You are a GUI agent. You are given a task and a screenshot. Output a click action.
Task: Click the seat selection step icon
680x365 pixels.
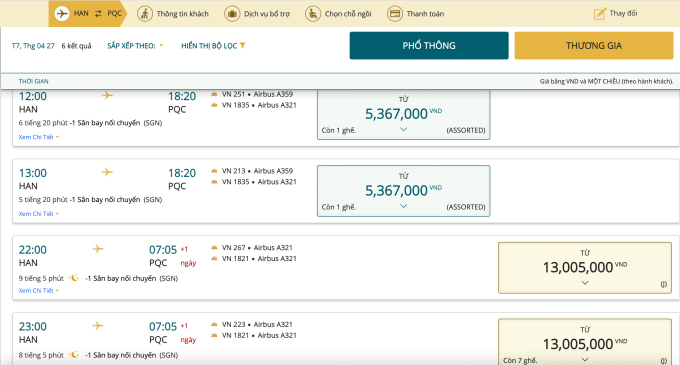click(313, 14)
